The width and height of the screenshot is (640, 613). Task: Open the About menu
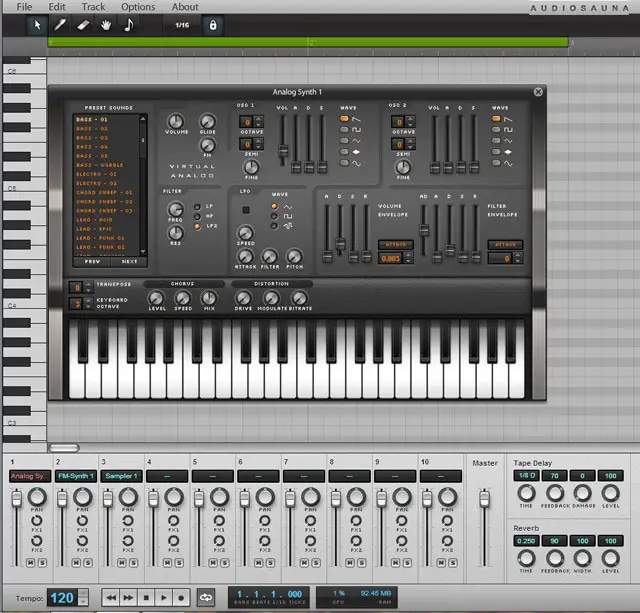click(x=185, y=7)
